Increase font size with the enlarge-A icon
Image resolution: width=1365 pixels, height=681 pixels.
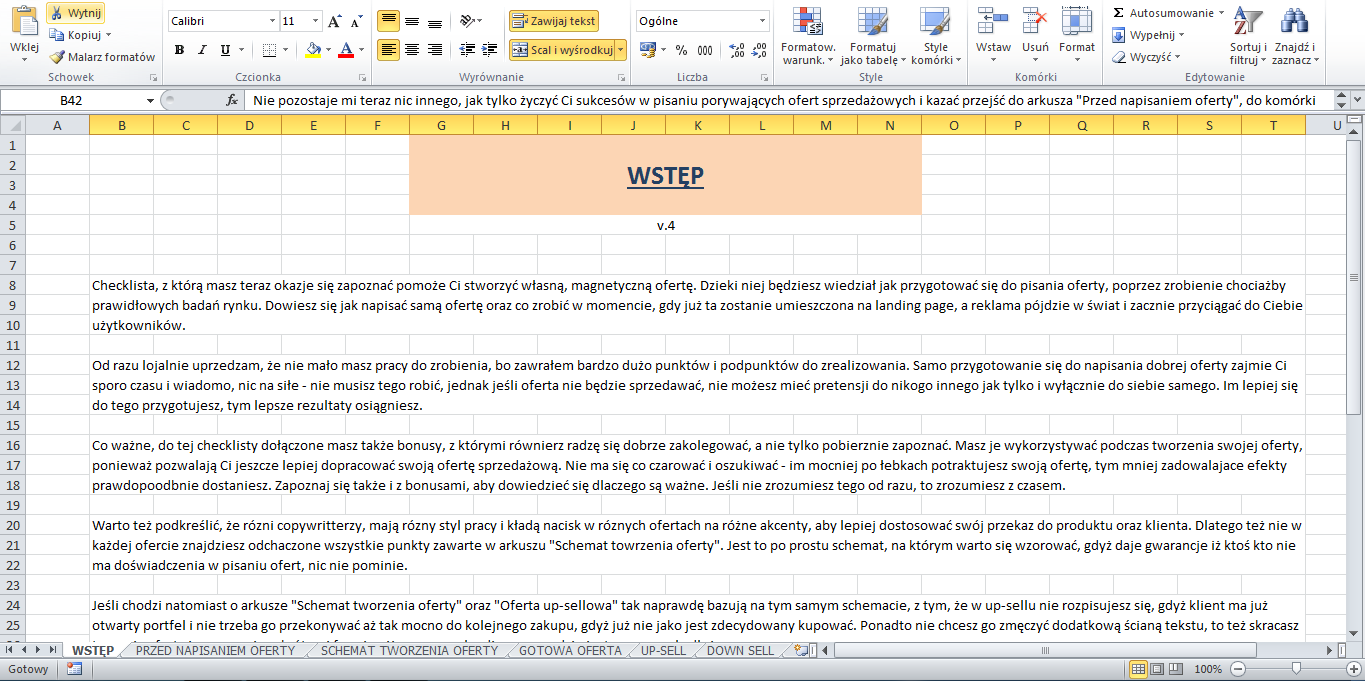335,21
